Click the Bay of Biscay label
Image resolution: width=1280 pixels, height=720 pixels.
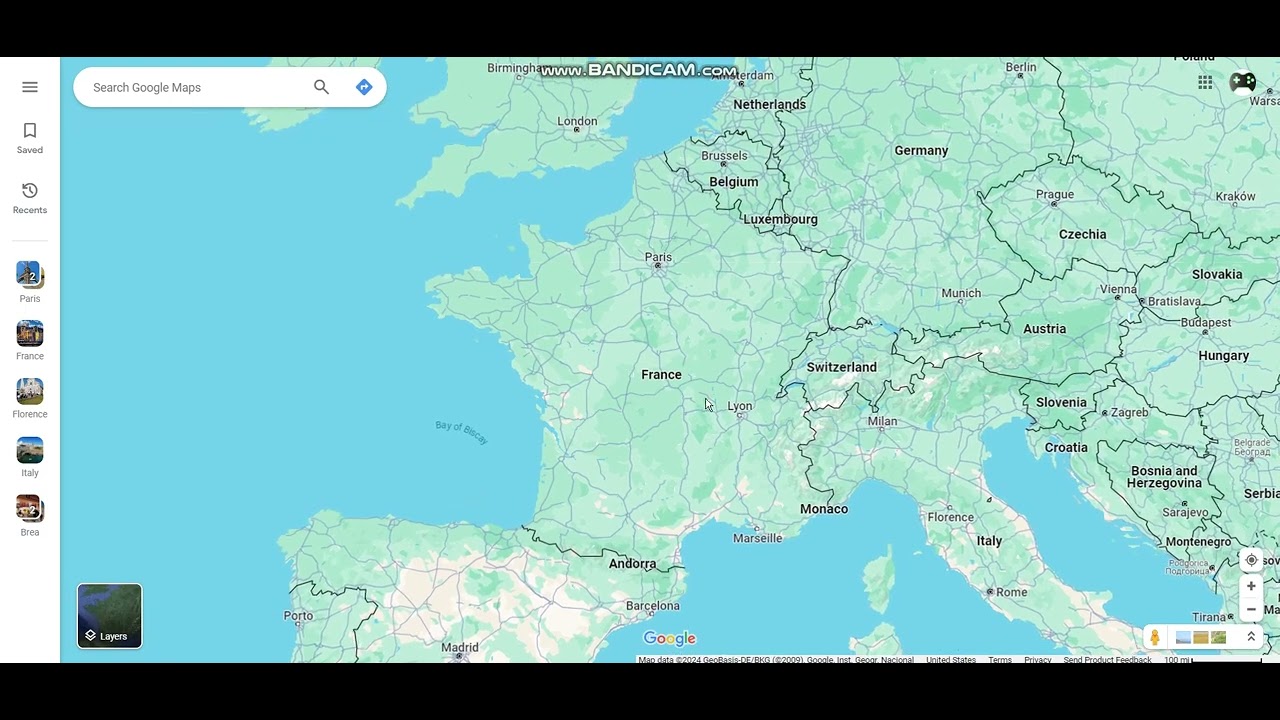(x=461, y=432)
